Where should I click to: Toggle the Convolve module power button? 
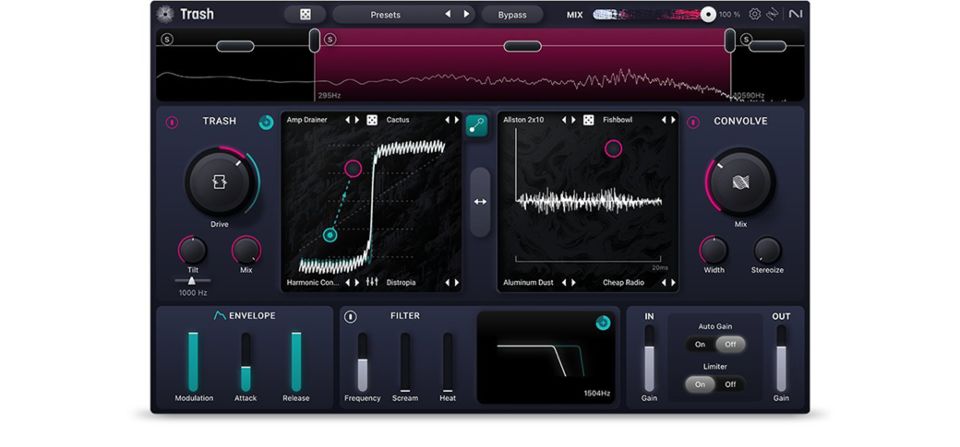[x=693, y=122]
